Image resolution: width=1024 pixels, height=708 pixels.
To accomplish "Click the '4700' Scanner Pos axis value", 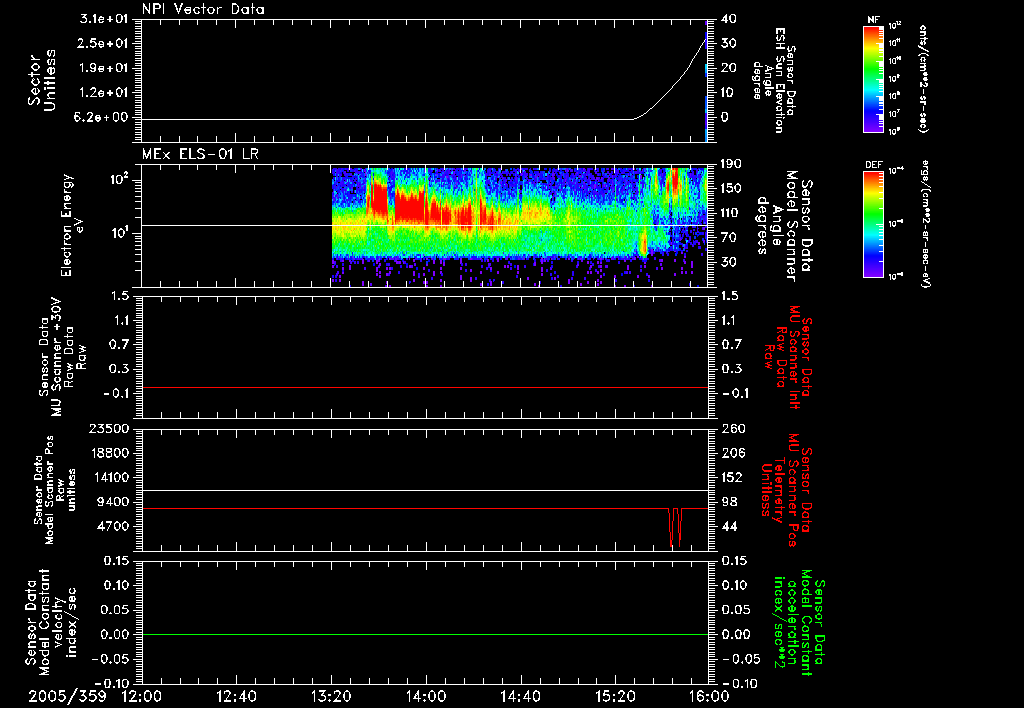I will pos(113,526).
